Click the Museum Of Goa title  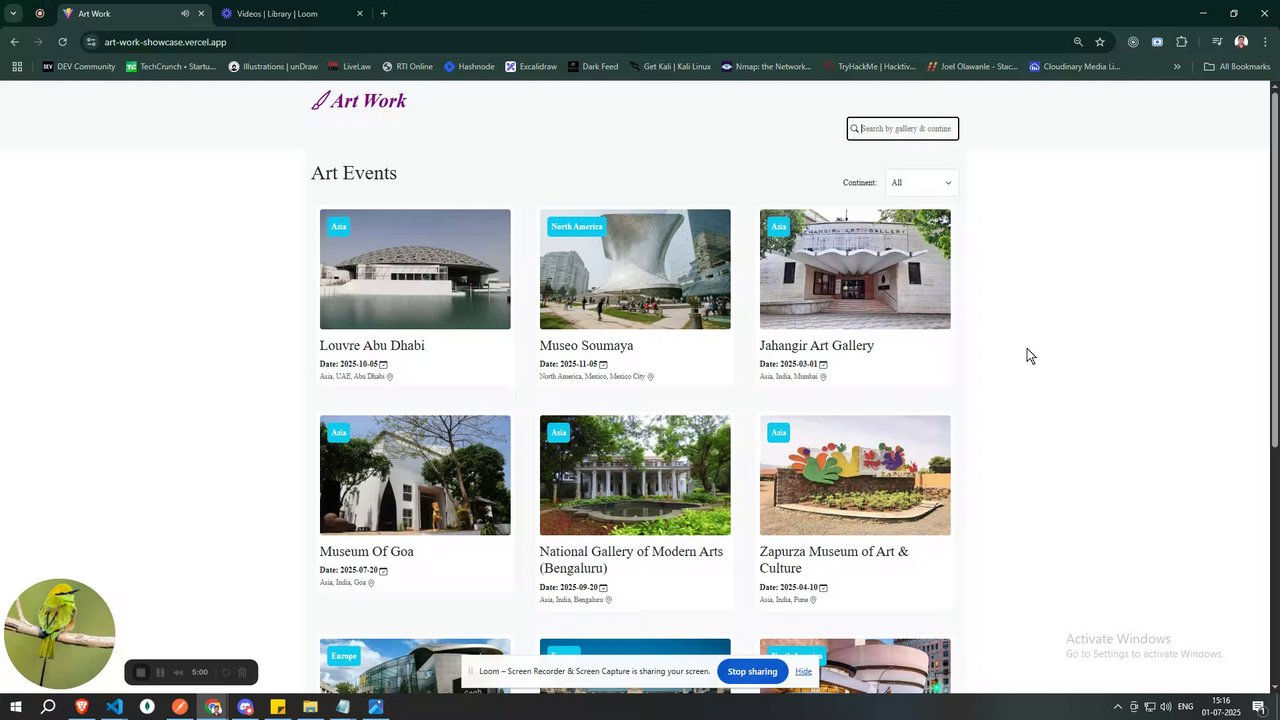pyautogui.click(x=366, y=552)
